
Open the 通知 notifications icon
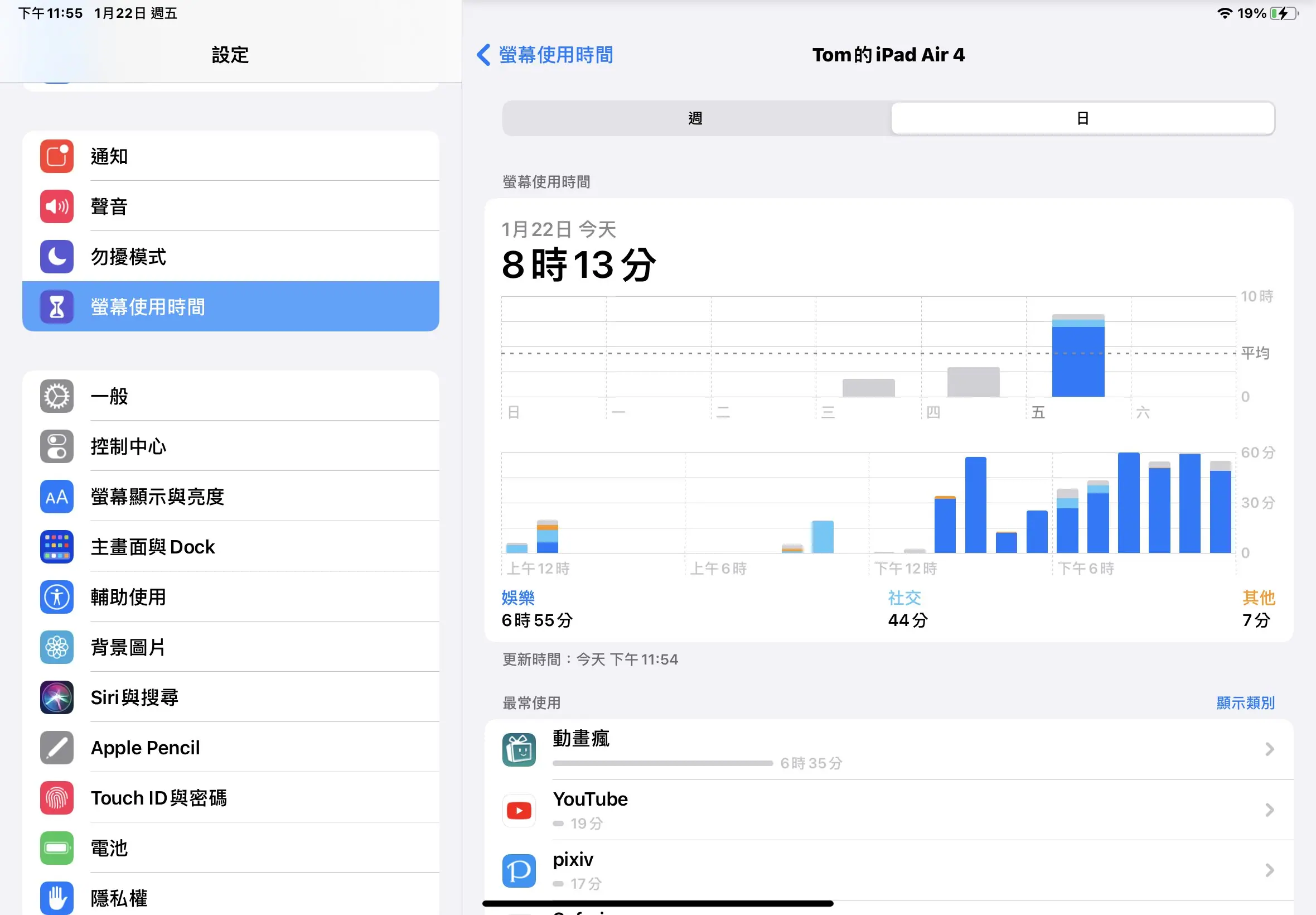(x=57, y=156)
